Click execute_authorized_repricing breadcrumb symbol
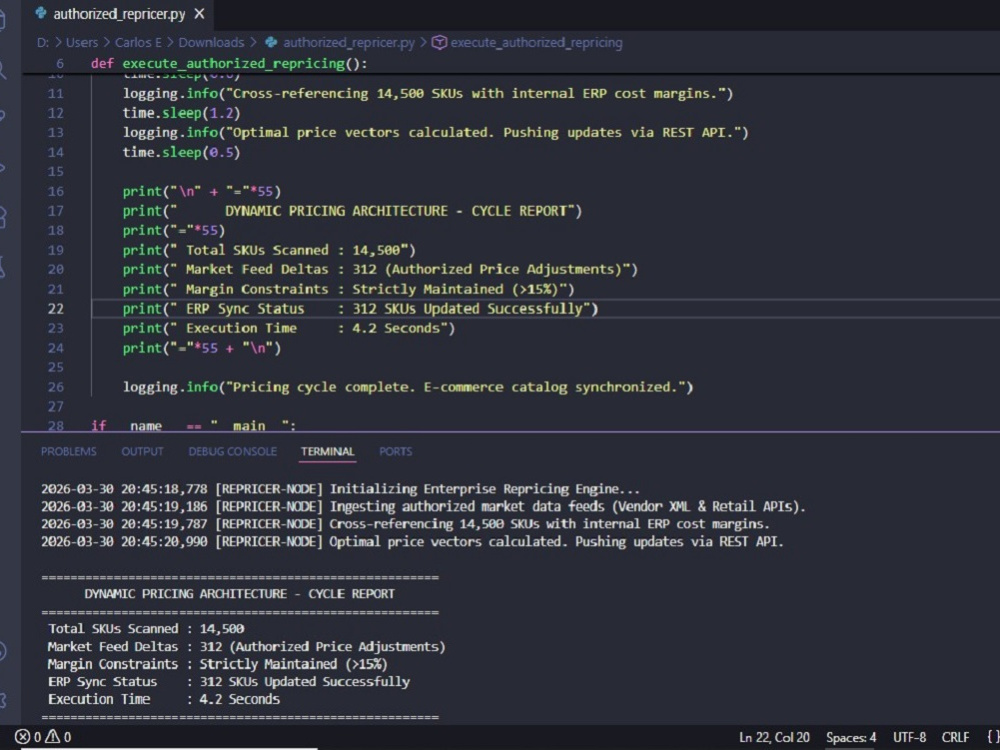Image resolution: width=1000 pixels, height=750 pixels. tap(536, 43)
